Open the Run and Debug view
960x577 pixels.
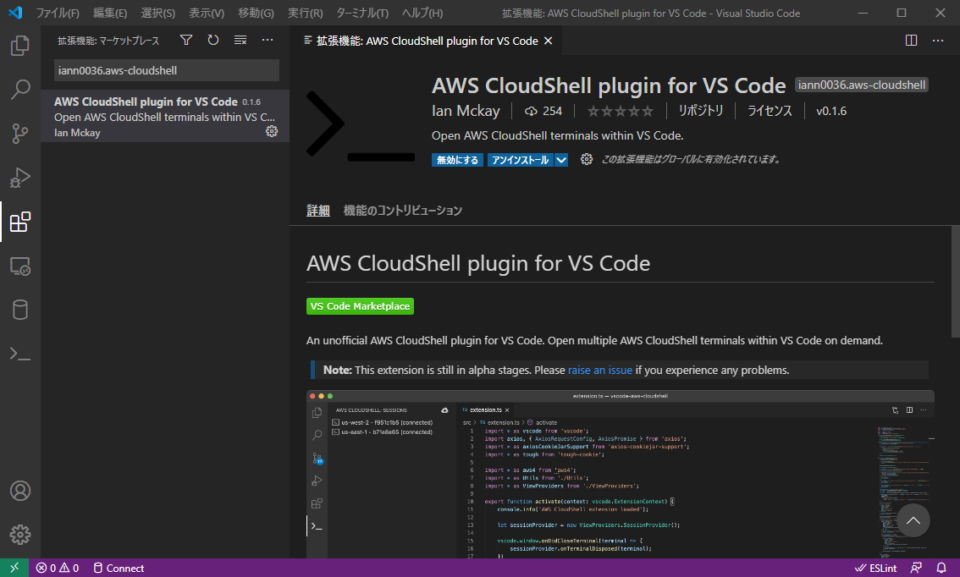[x=21, y=178]
